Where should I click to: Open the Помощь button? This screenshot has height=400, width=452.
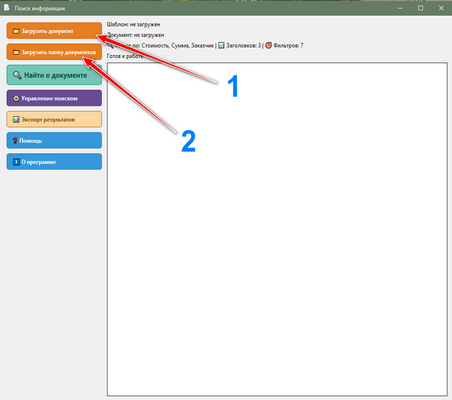(54, 141)
